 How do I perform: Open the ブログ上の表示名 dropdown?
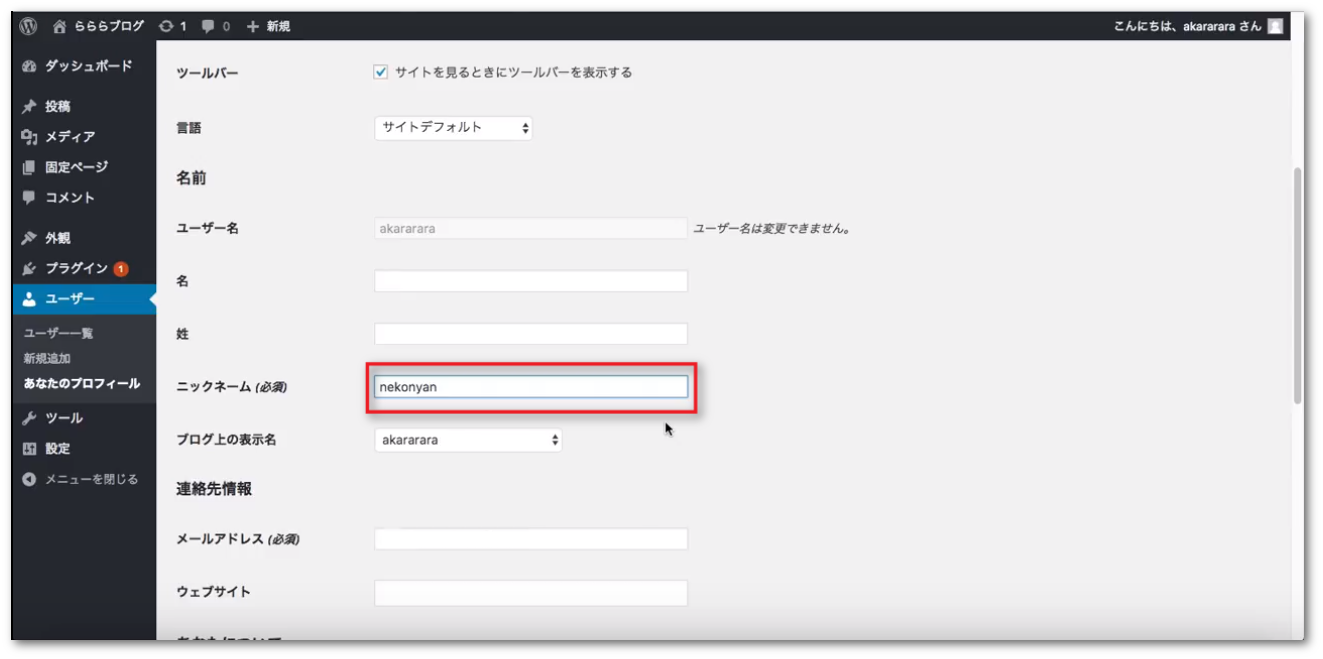coord(468,440)
